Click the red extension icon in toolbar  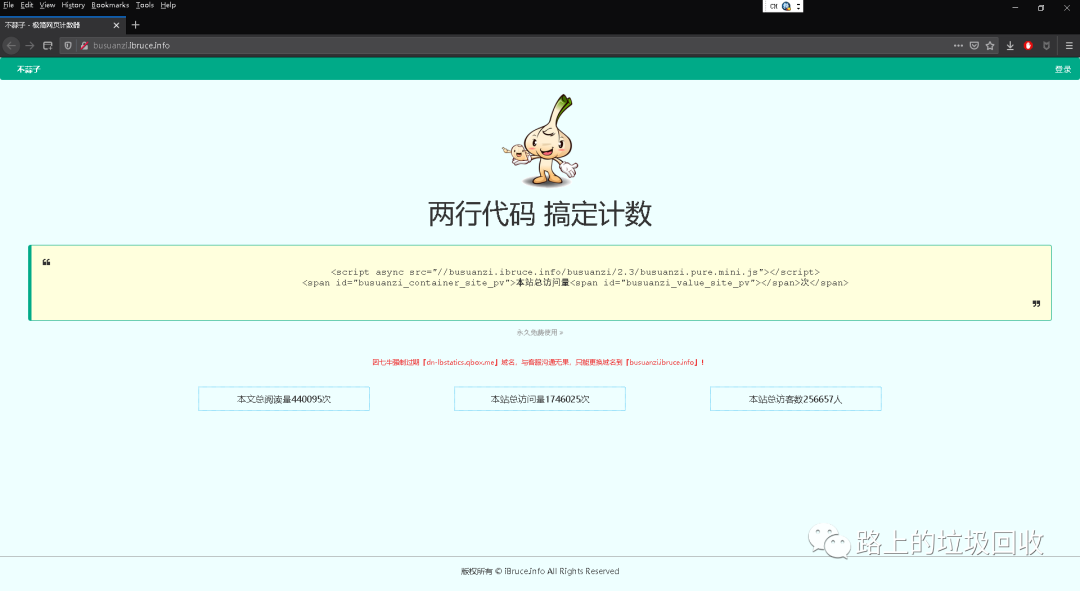(x=1028, y=45)
